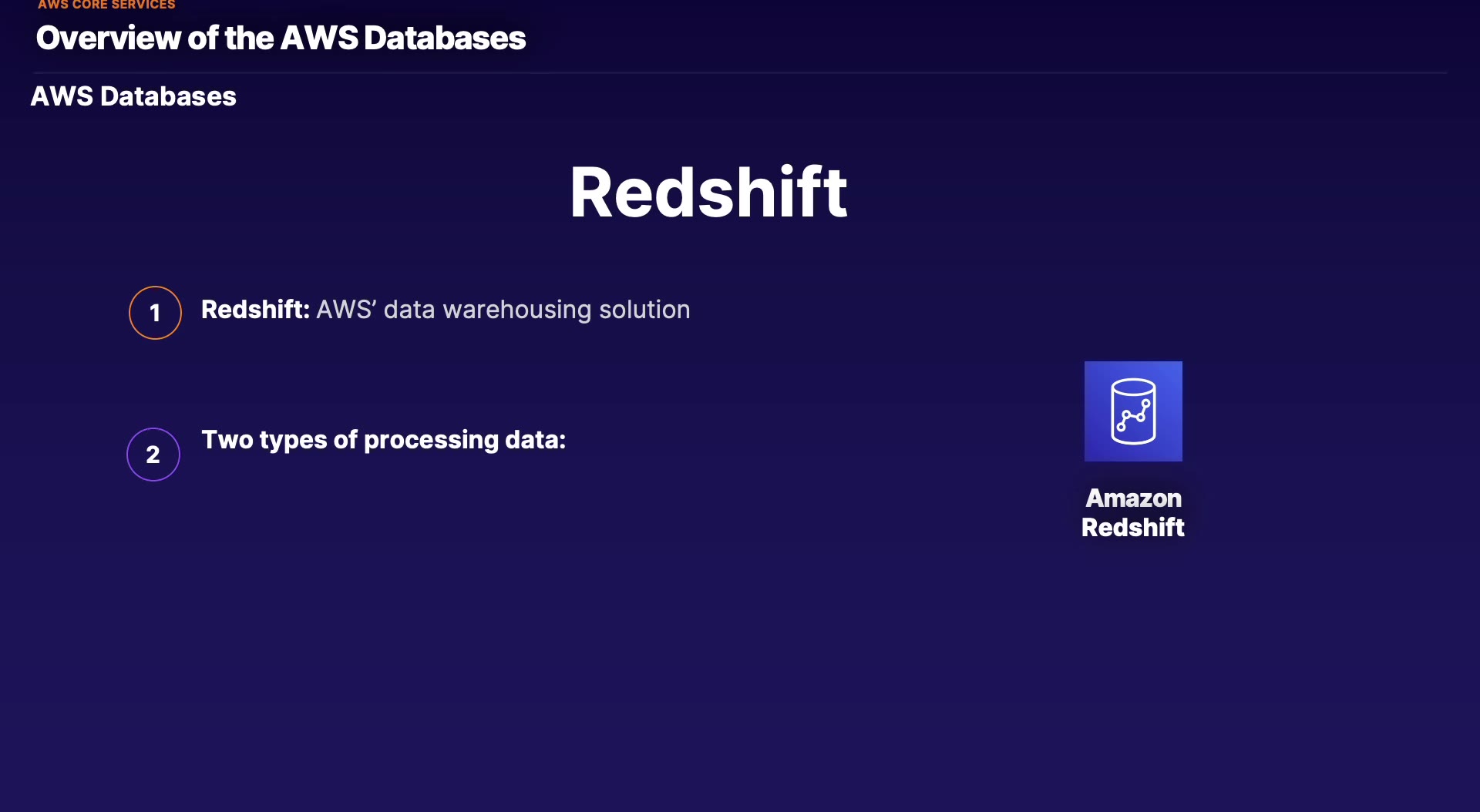Select the word Overview in the slide title
Image resolution: width=1480 pixels, height=812 pixels.
point(108,38)
